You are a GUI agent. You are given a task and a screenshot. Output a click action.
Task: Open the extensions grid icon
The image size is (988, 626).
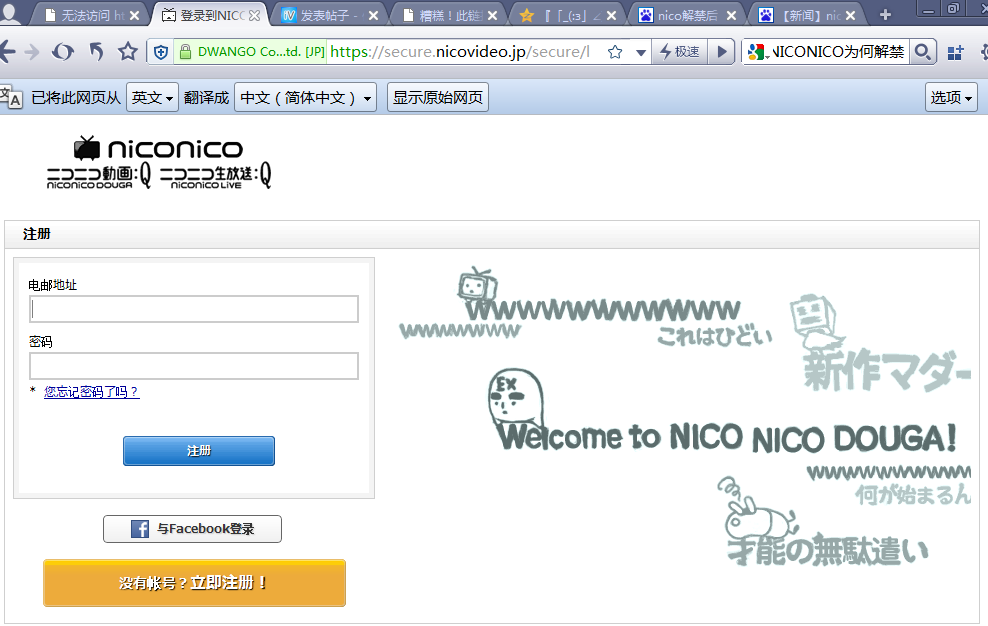[x=955, y=52]
